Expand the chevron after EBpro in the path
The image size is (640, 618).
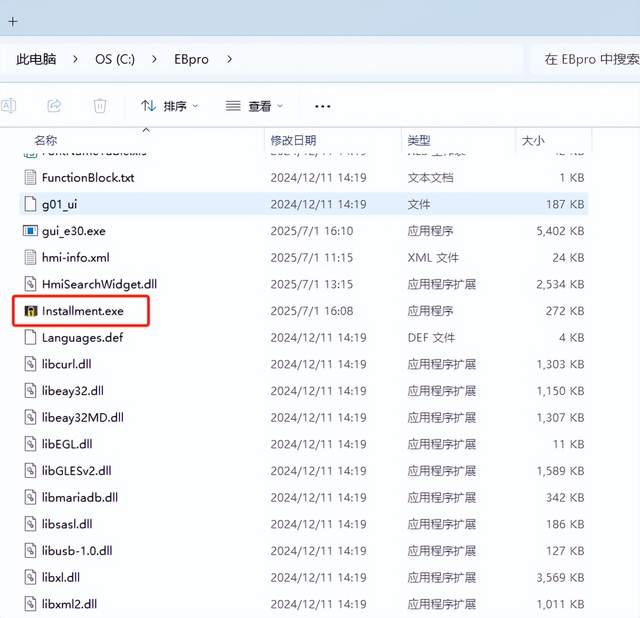tap(230, 60)
